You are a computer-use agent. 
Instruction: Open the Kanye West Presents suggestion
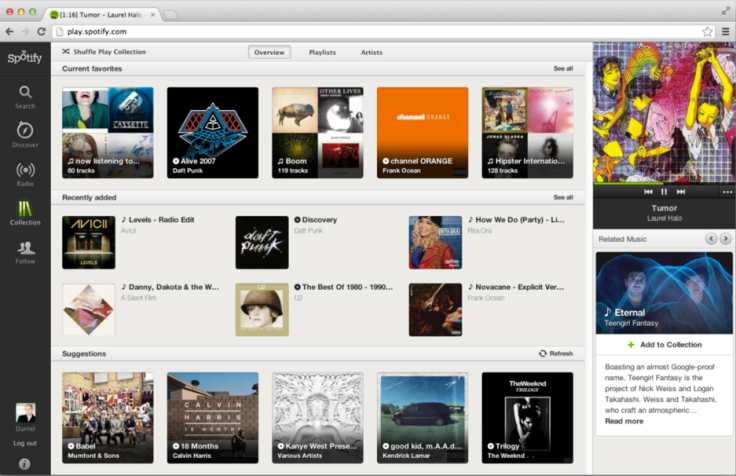(x=317, y=418)
